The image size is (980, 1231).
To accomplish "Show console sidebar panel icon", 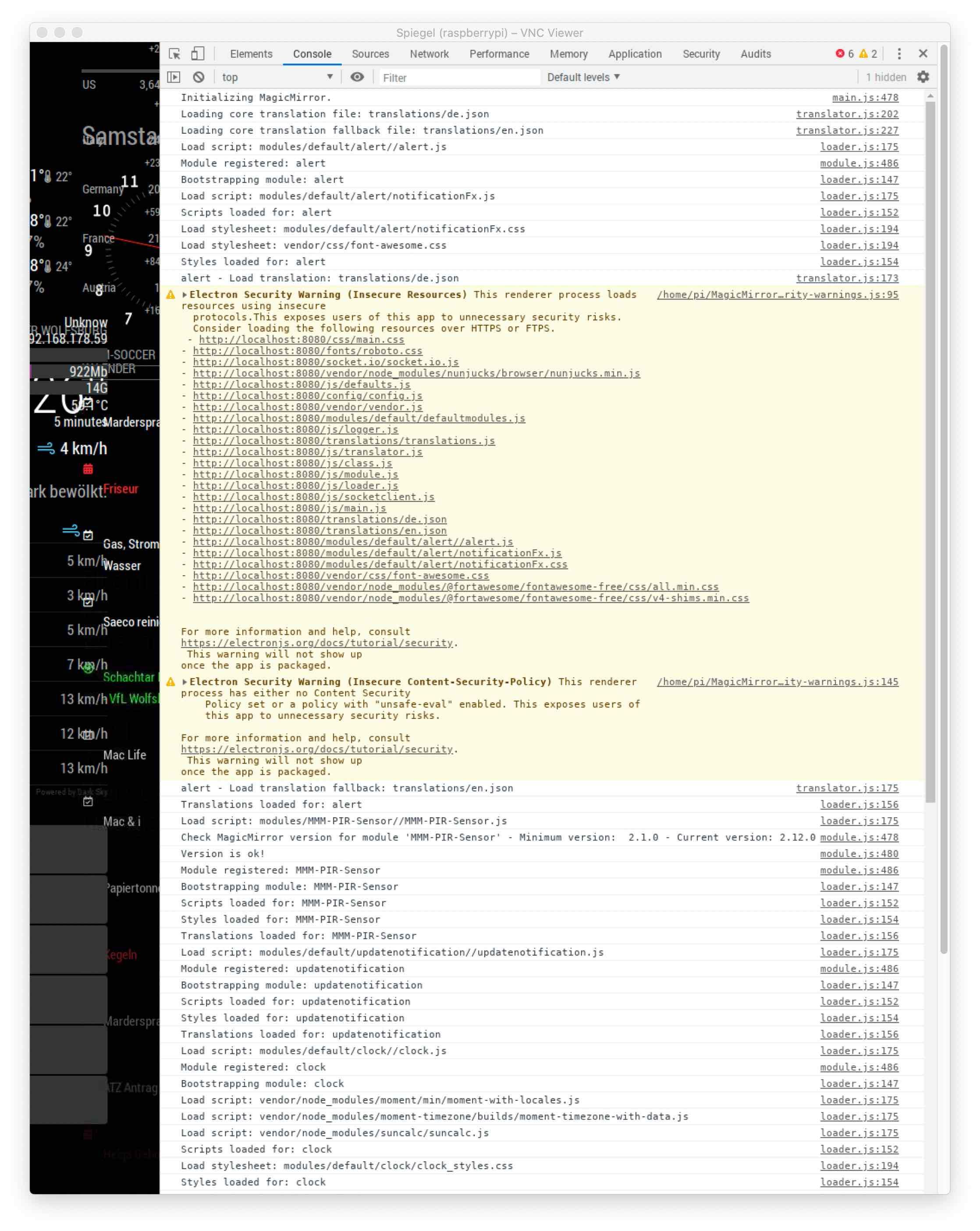I will pyautogui.click(x=174, y=77).
